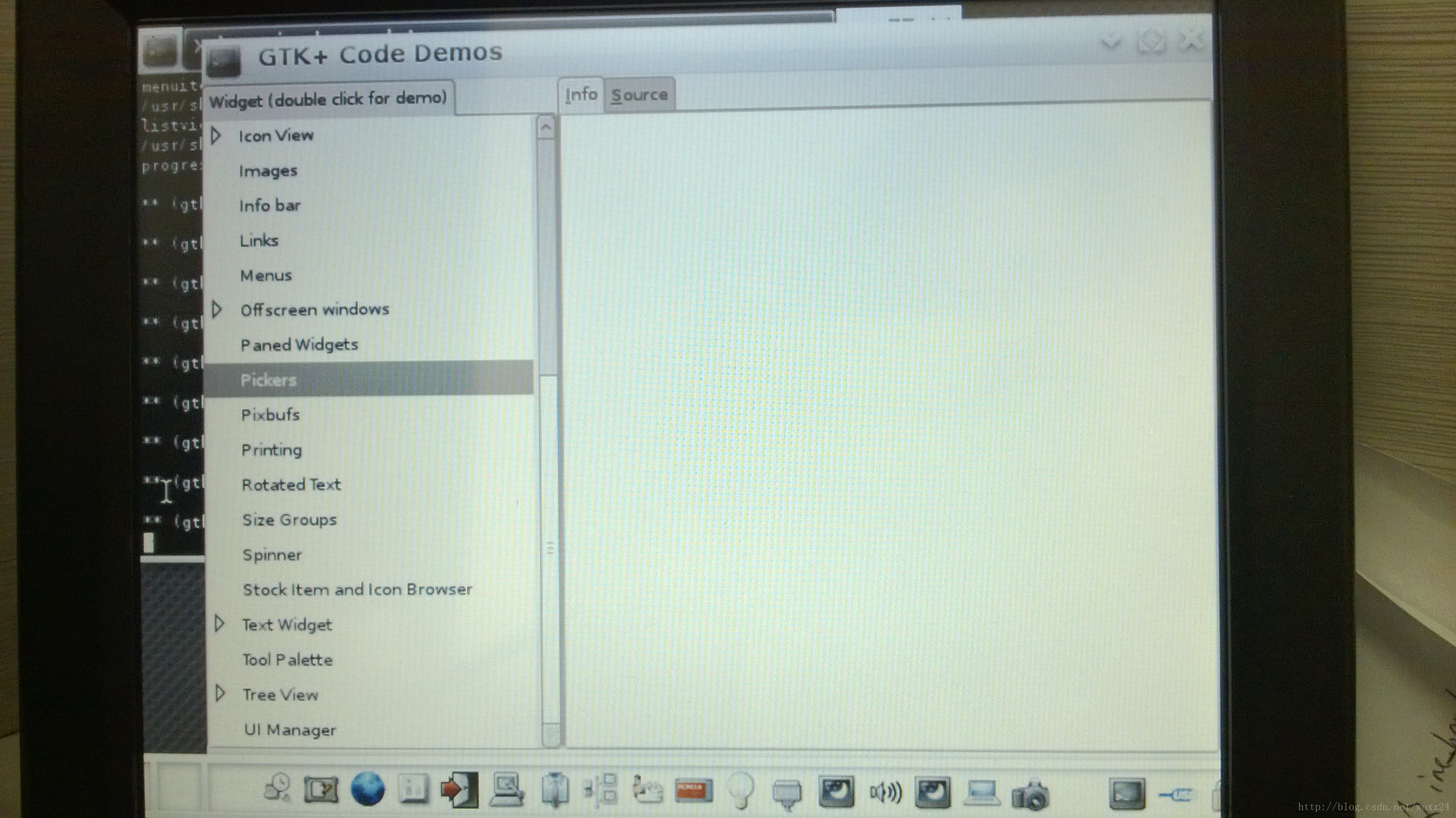Select the Tool Palette demo row
This screenshot has height=818, width=1456.
pyautogui.click(x=373, y=659)
